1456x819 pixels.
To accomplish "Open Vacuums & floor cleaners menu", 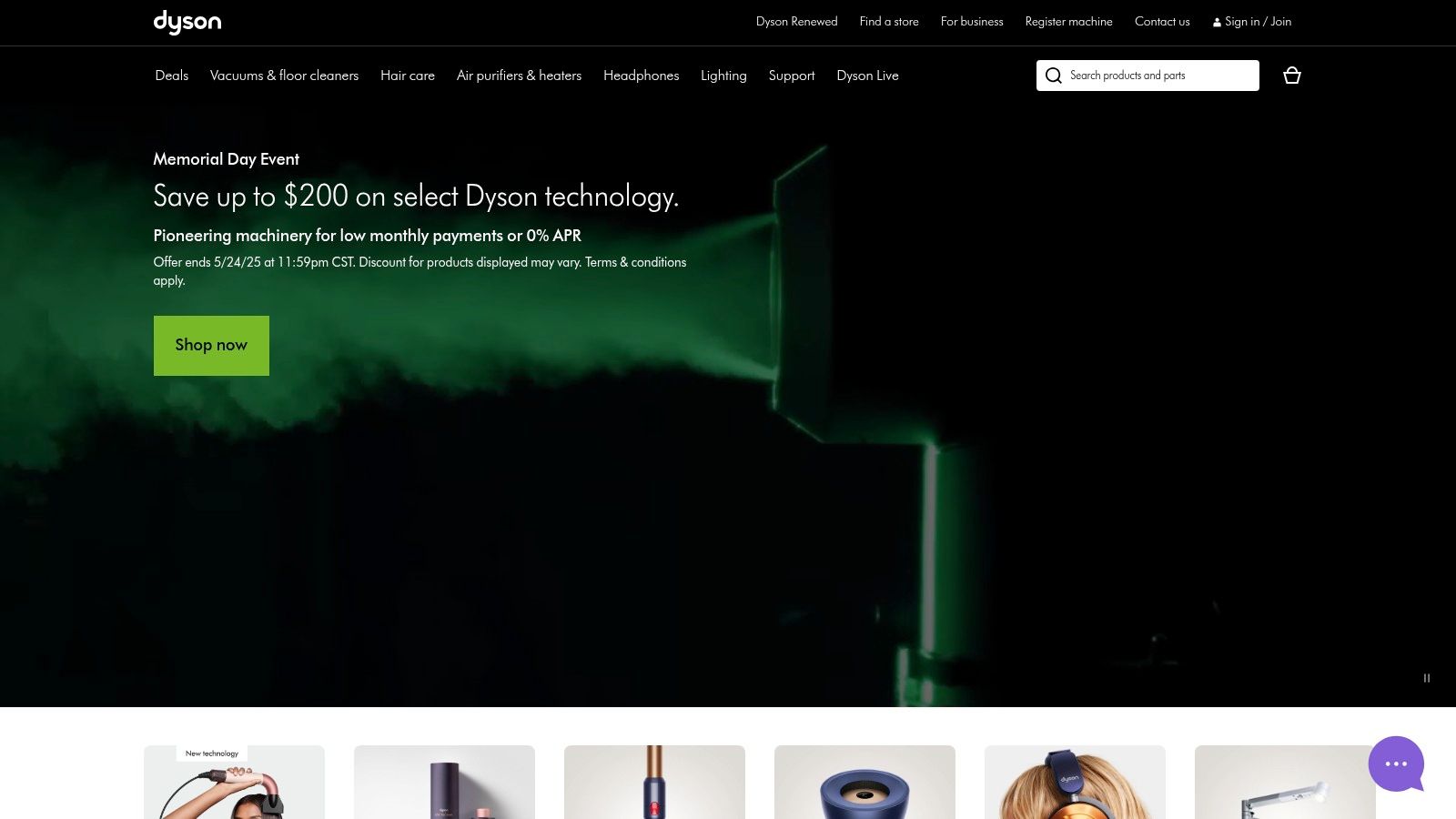I will pos(284,76).
